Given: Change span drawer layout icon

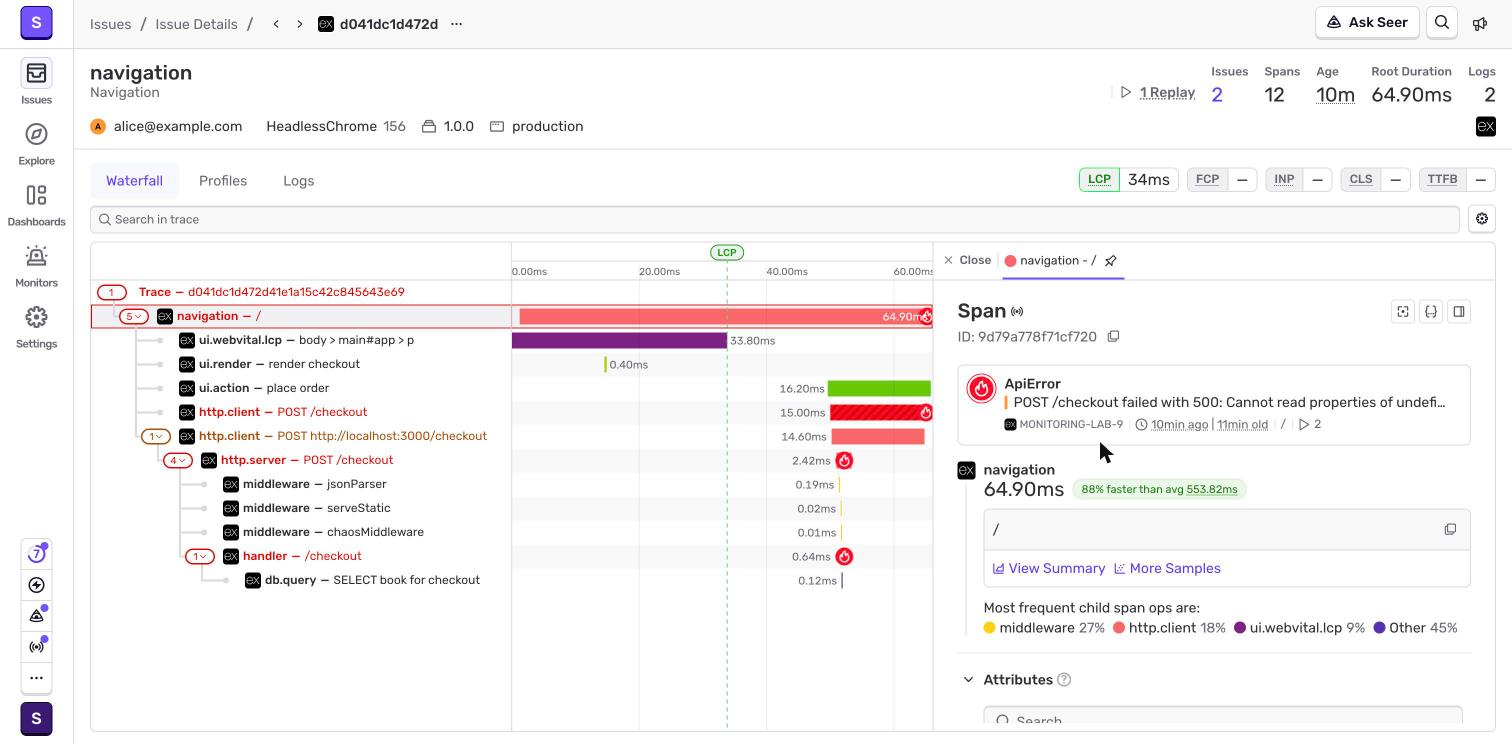Looking at the screenshot, I should 1459,312.
